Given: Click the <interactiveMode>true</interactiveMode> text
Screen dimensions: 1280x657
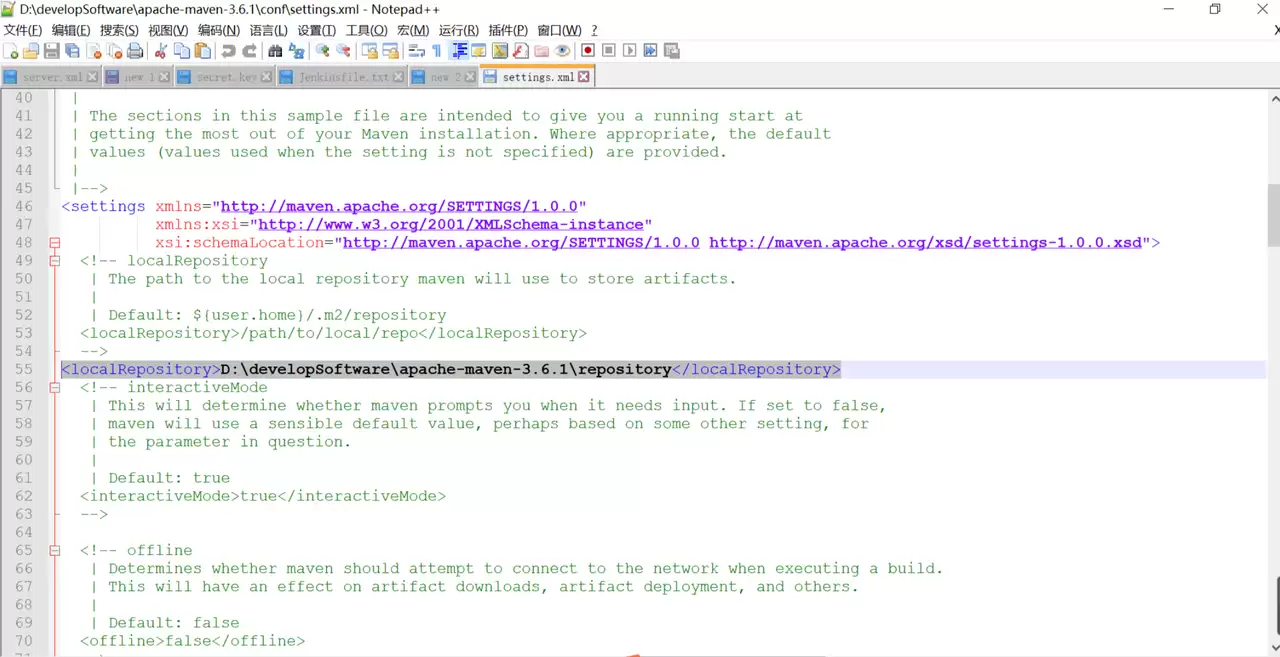Looking at the screenshot, I should click(263, 496).
